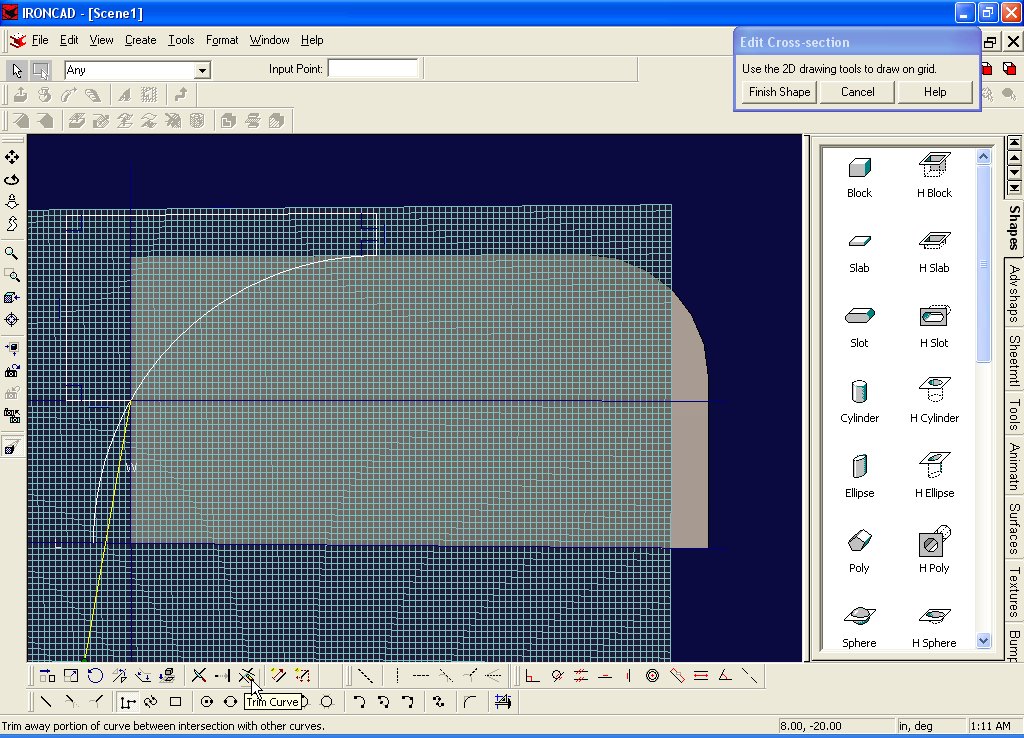The image size is (1024, 738).
Task: Select the Trim Curve tool
Action: click(x=246, y=676)
